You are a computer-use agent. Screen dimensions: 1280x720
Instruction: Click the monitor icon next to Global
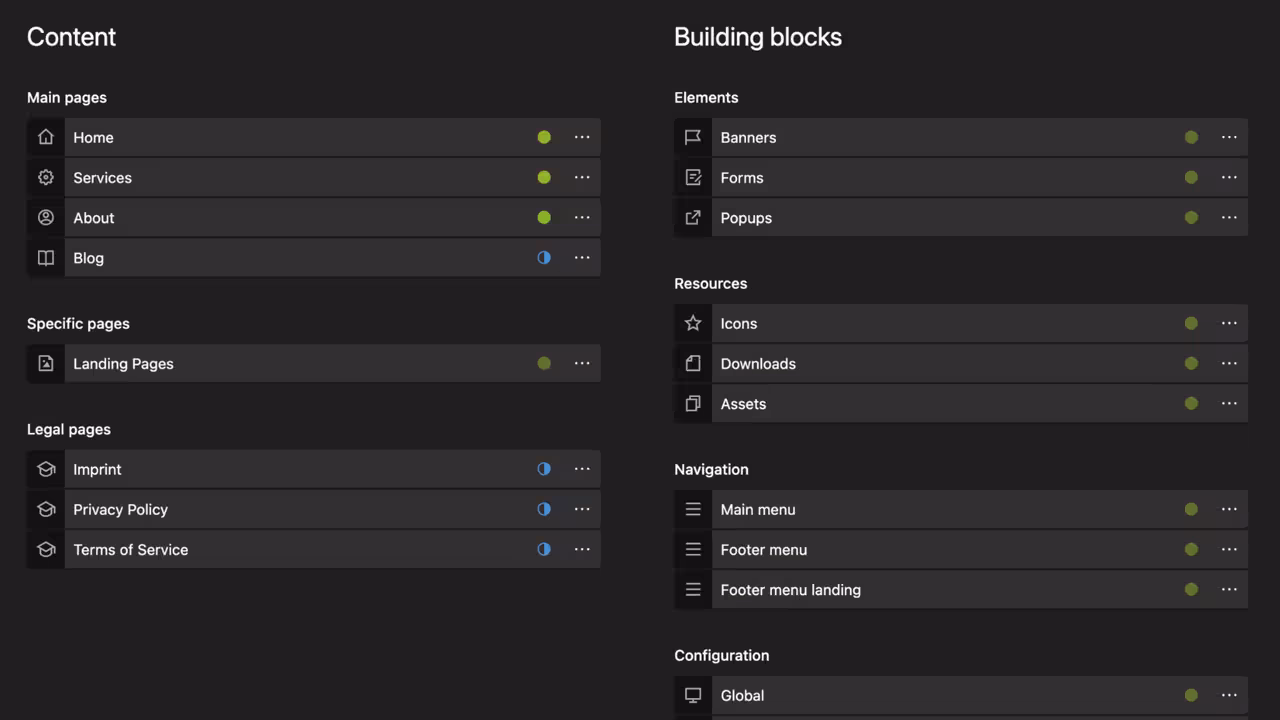pyautogui.click(x=693, y=695)
